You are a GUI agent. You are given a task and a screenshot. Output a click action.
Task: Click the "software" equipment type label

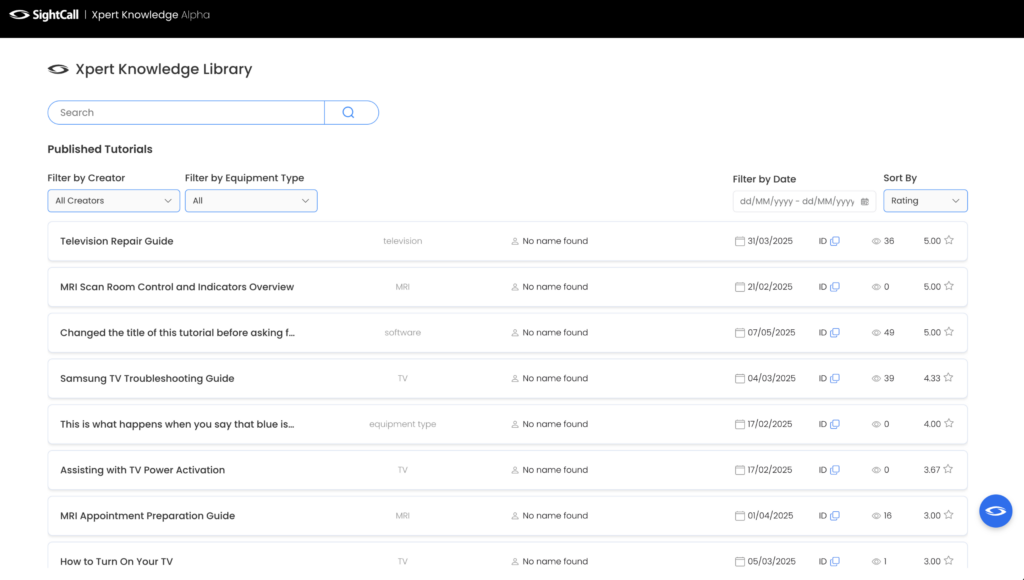402,332
